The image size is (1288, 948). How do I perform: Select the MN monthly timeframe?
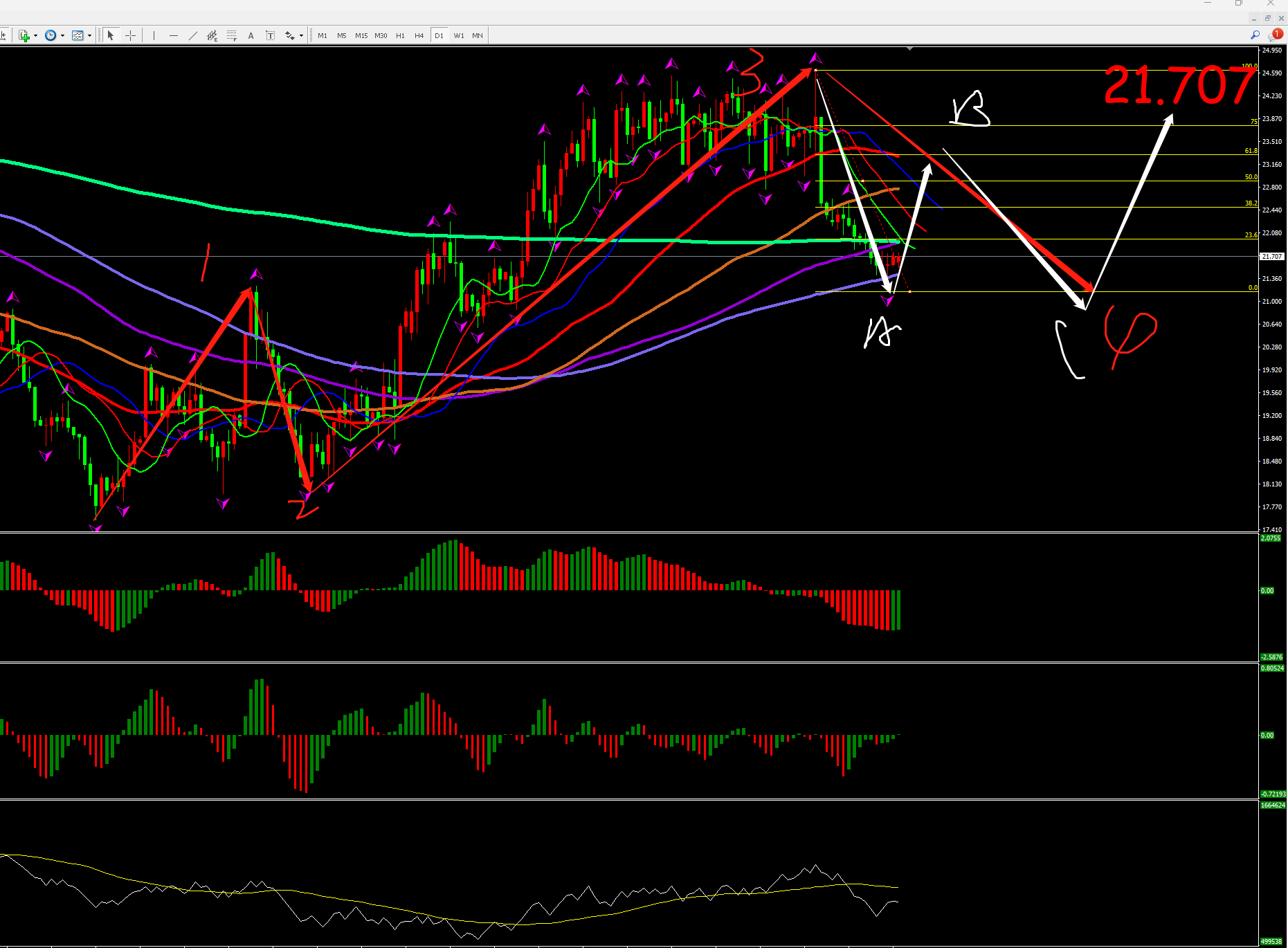click(x=478, y=35)
